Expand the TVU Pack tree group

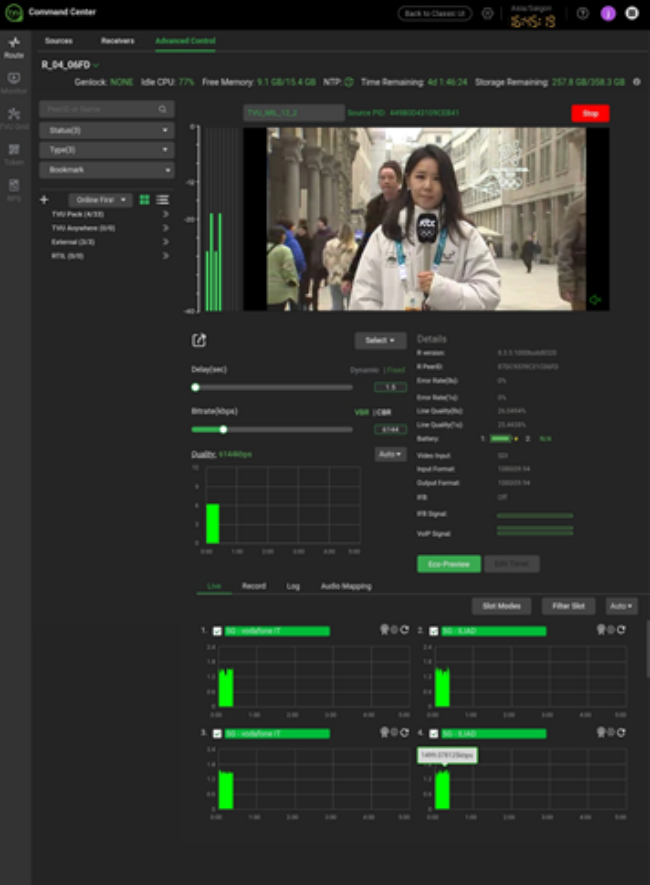coord(165,214)
